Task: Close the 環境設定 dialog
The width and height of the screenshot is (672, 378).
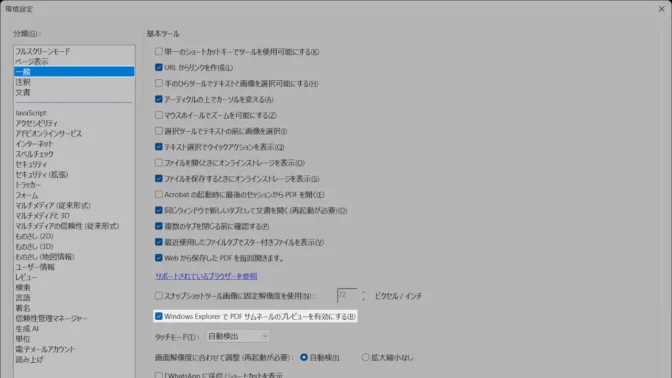Action: [662, 9]
